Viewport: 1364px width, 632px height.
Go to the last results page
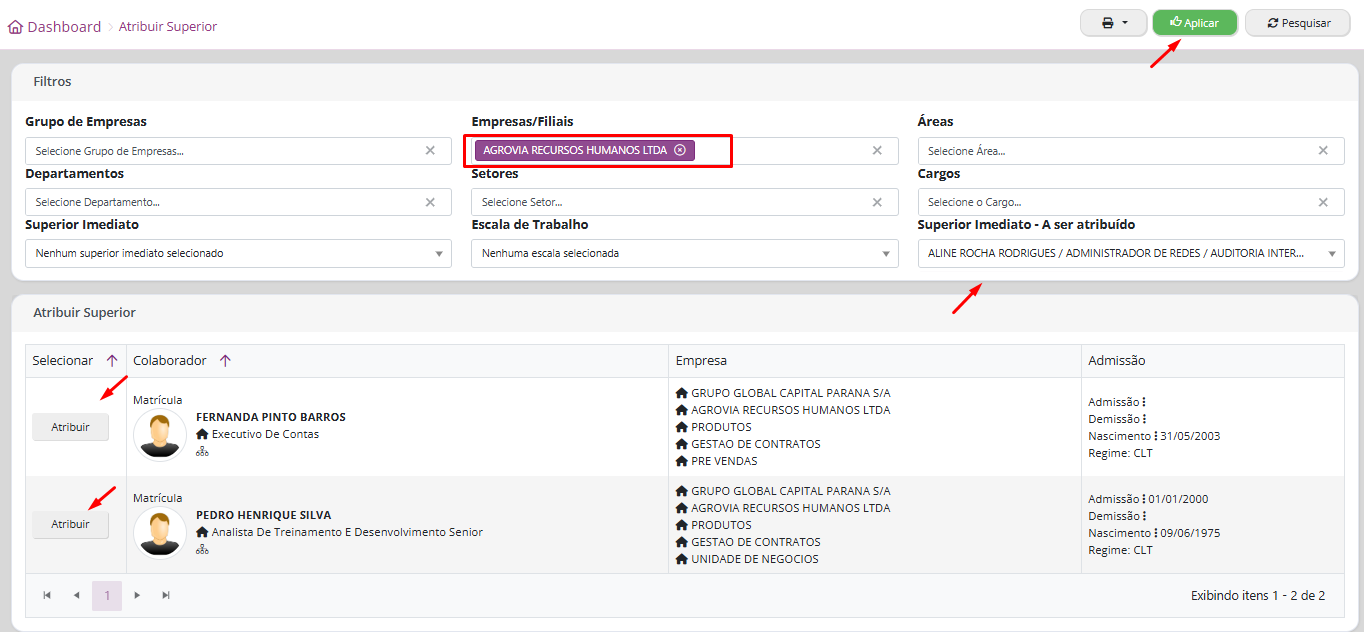166,596
